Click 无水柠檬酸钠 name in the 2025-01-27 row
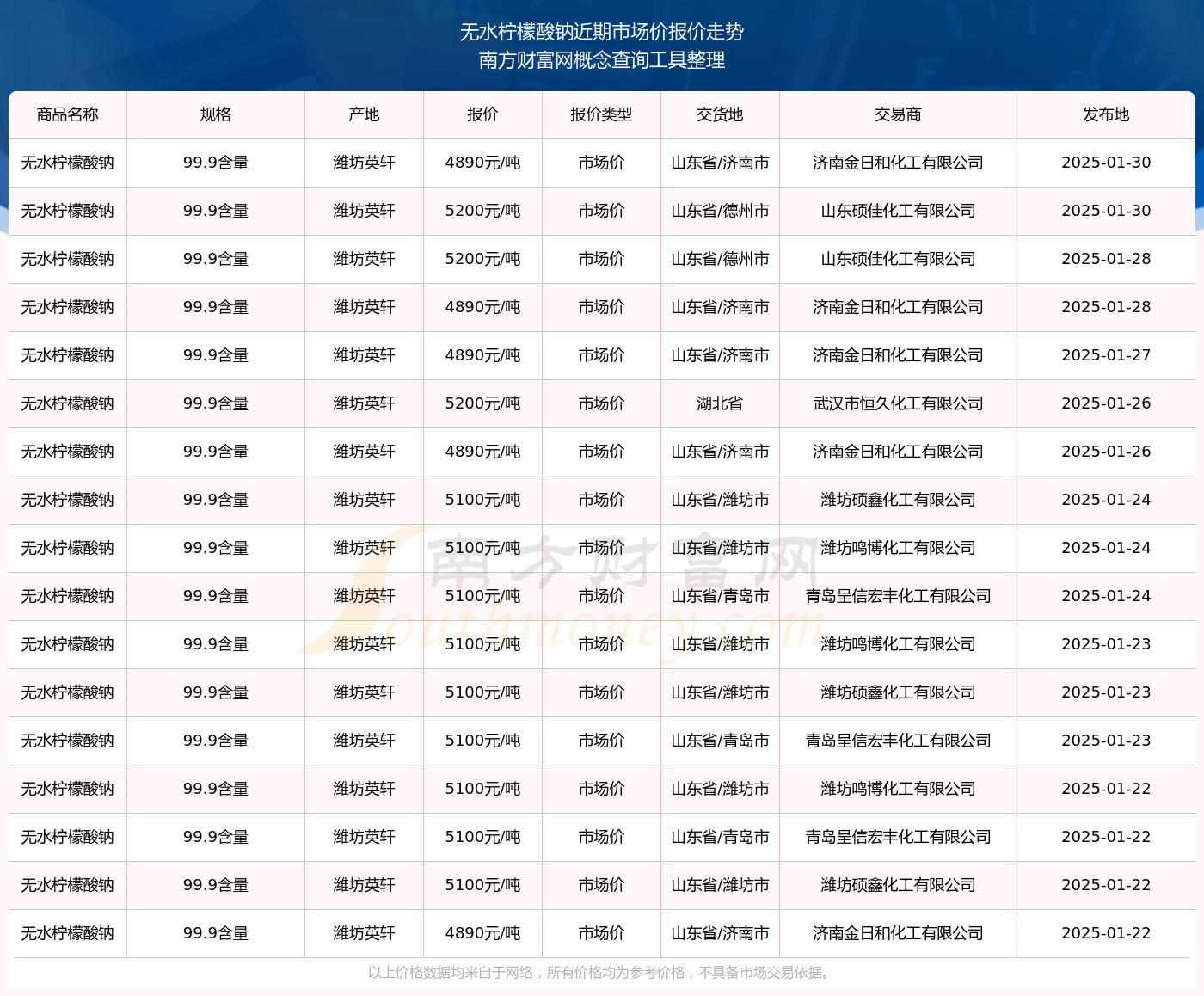The image size is (1204, 996). pyautogui.click(x=68, y=355)
